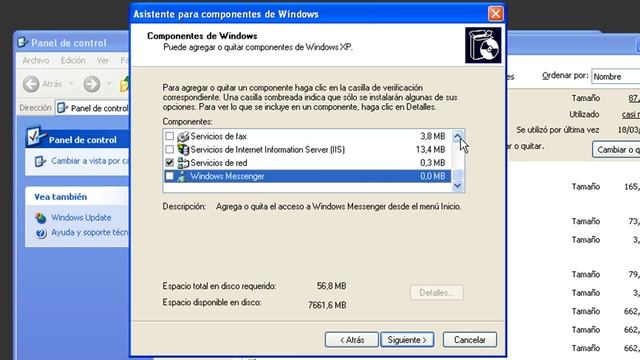
Task: Click the back arrow icon in Panel de control
Action: pos(31,84)
